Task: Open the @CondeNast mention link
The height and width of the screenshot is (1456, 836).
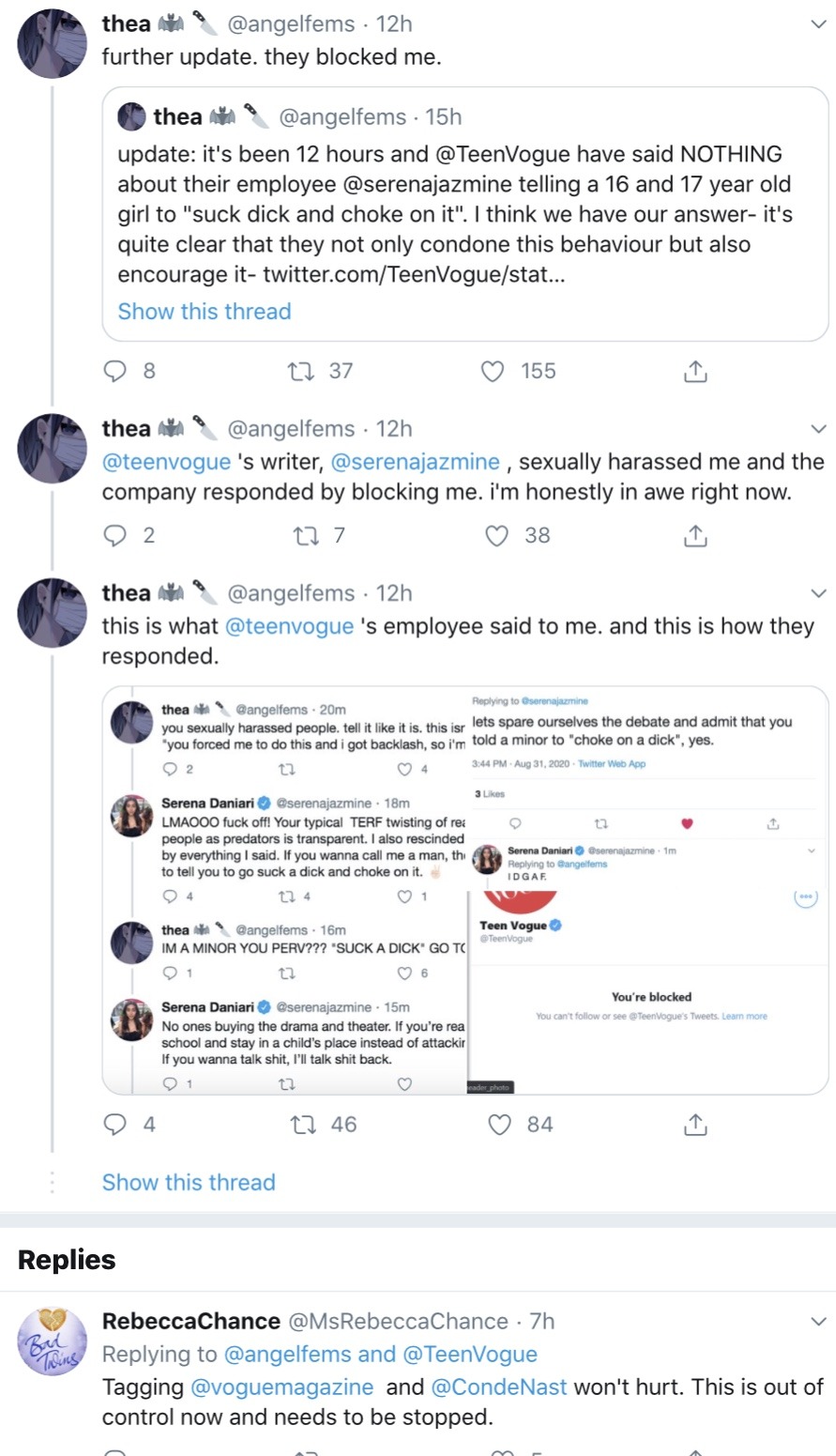Action: coord(498,1387)
